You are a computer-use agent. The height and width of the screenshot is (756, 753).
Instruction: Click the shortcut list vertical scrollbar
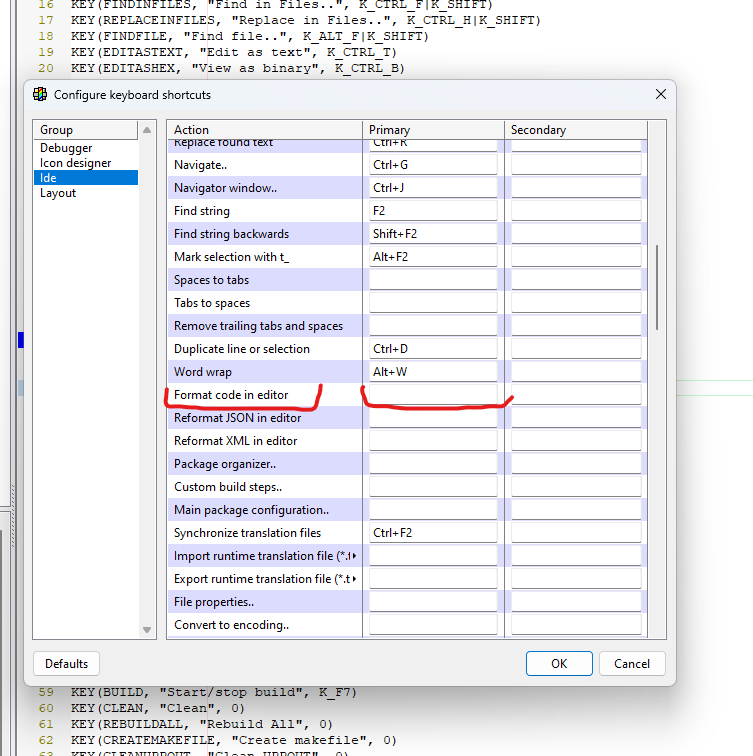click(x=656, y=288)
